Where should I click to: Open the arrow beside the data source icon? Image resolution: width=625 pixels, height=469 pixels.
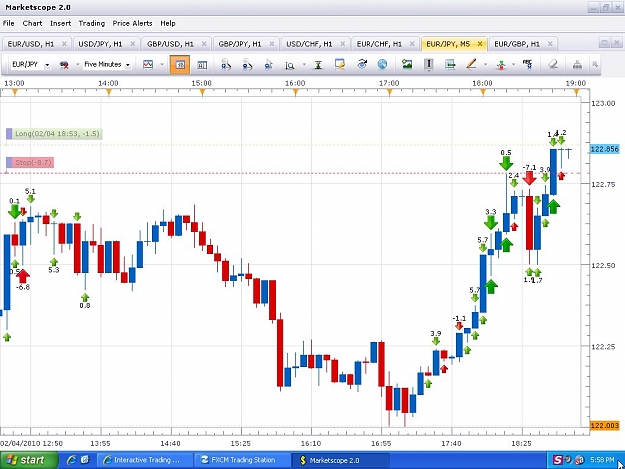pyautogui.click(x=77, y=65)
